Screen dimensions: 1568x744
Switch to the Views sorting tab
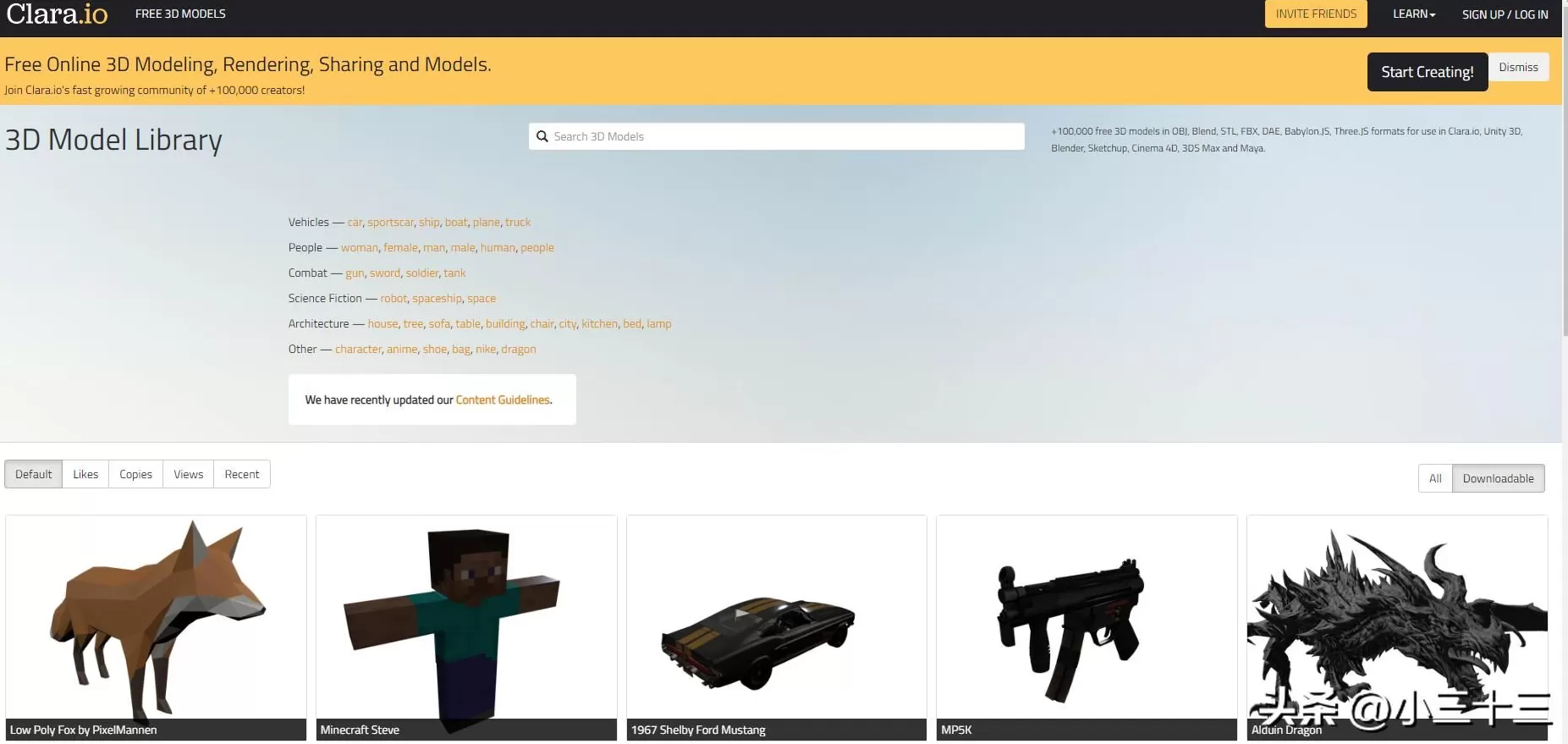click(188, 474)
